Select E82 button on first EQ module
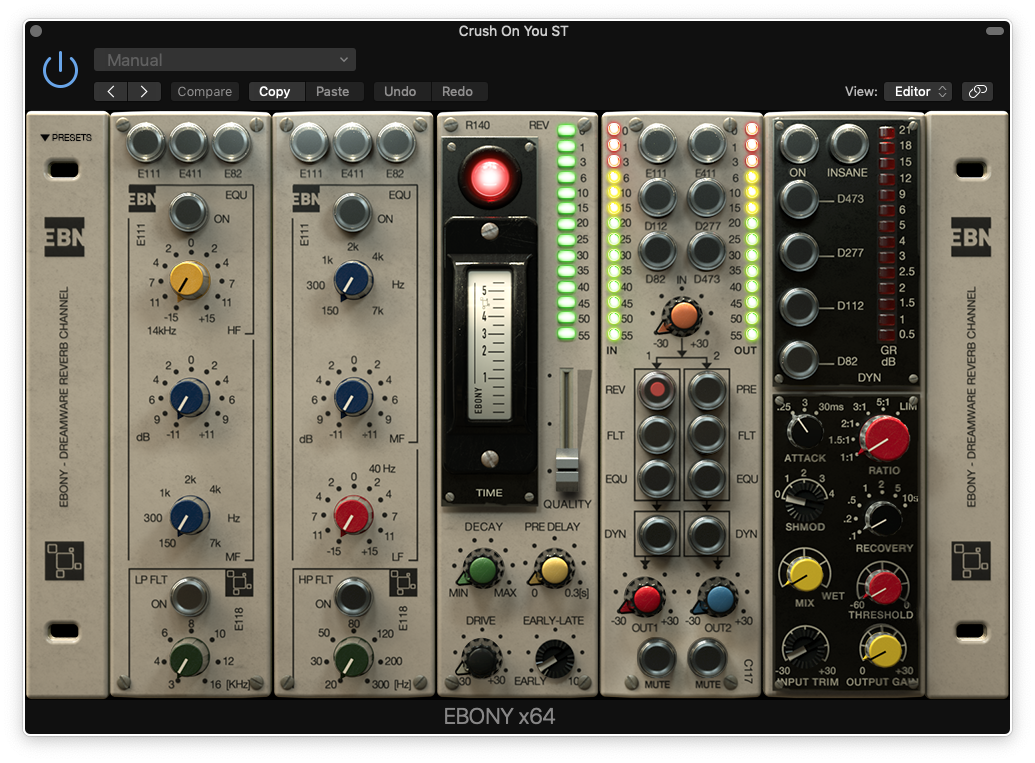 [x=232, y=143]
